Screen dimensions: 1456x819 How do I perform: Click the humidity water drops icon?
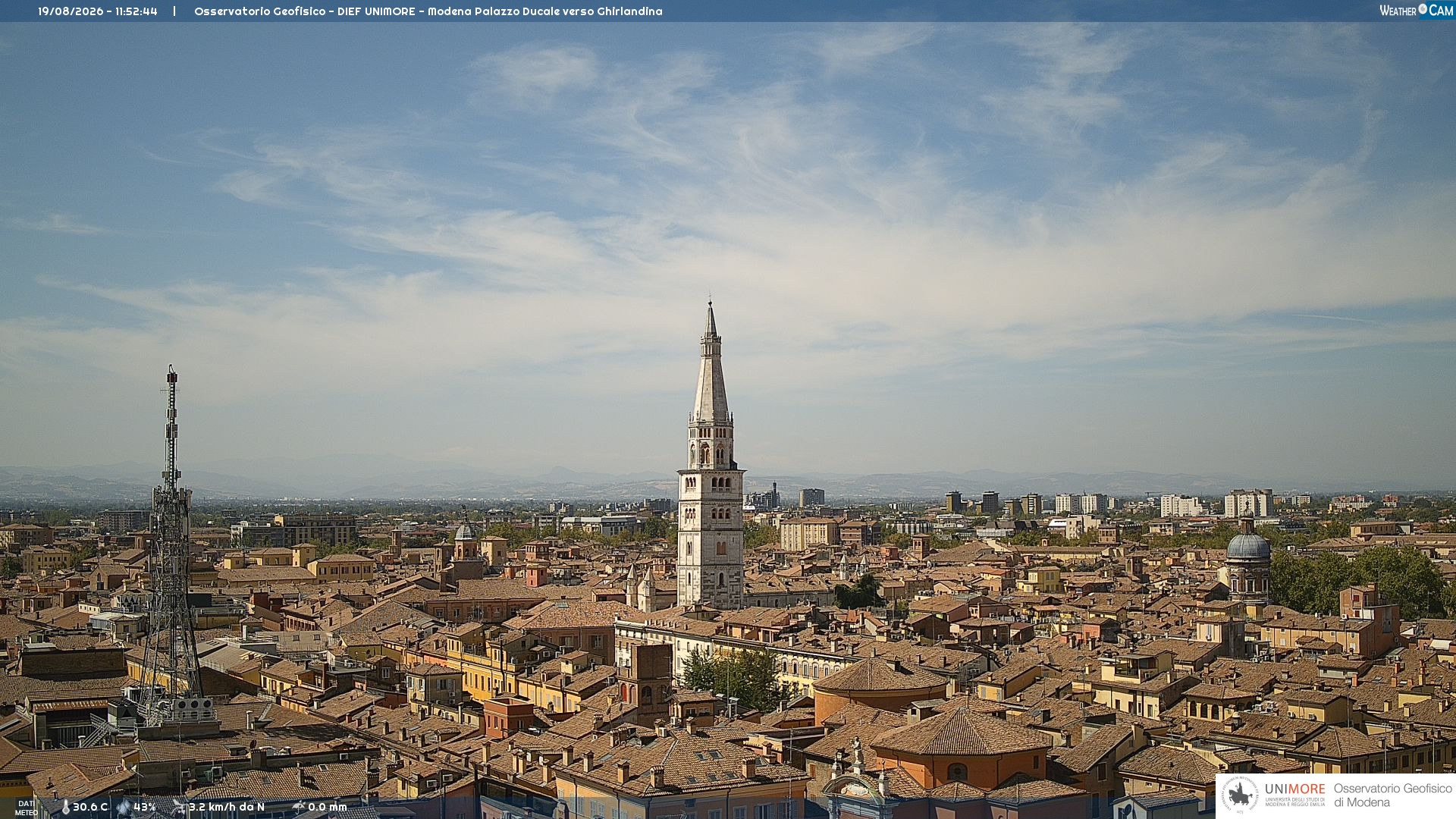tap(124, 807)
